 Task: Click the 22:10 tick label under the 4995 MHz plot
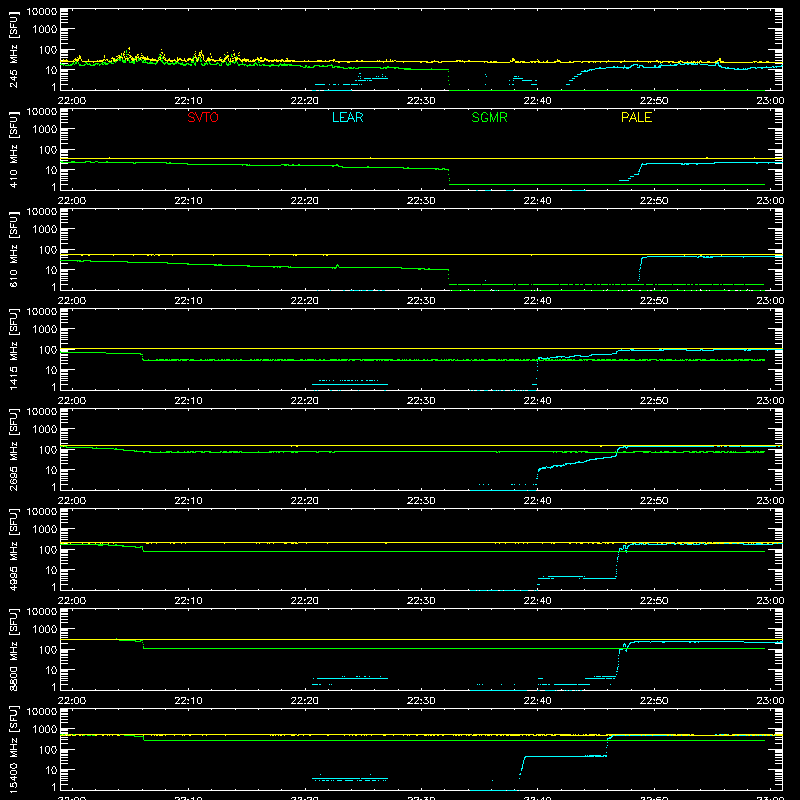(x=188, y=601)
